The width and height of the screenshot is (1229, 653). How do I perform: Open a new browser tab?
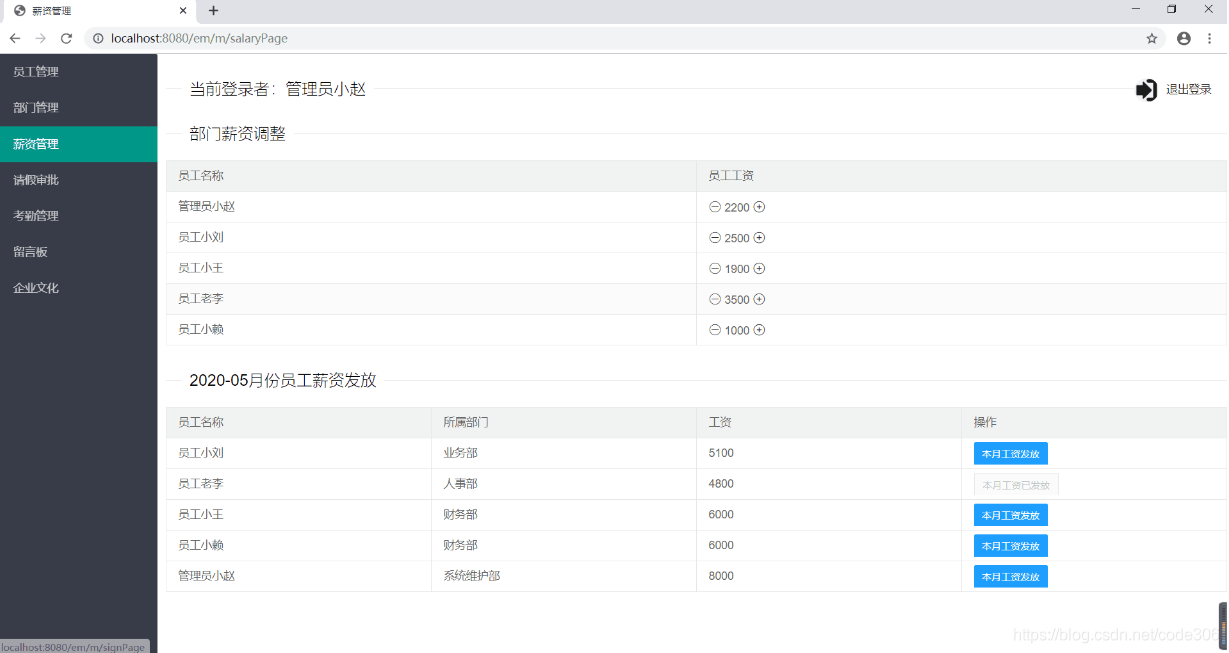(x=213, y=11)
